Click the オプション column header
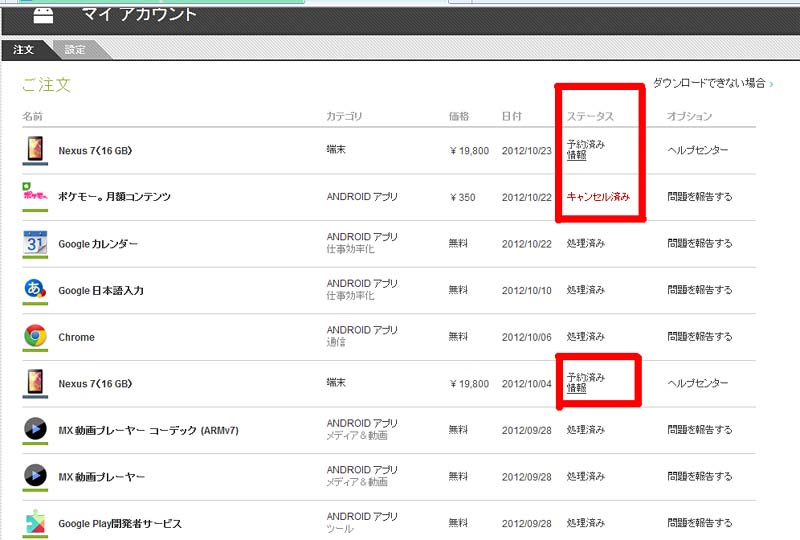 click(689, 116)
